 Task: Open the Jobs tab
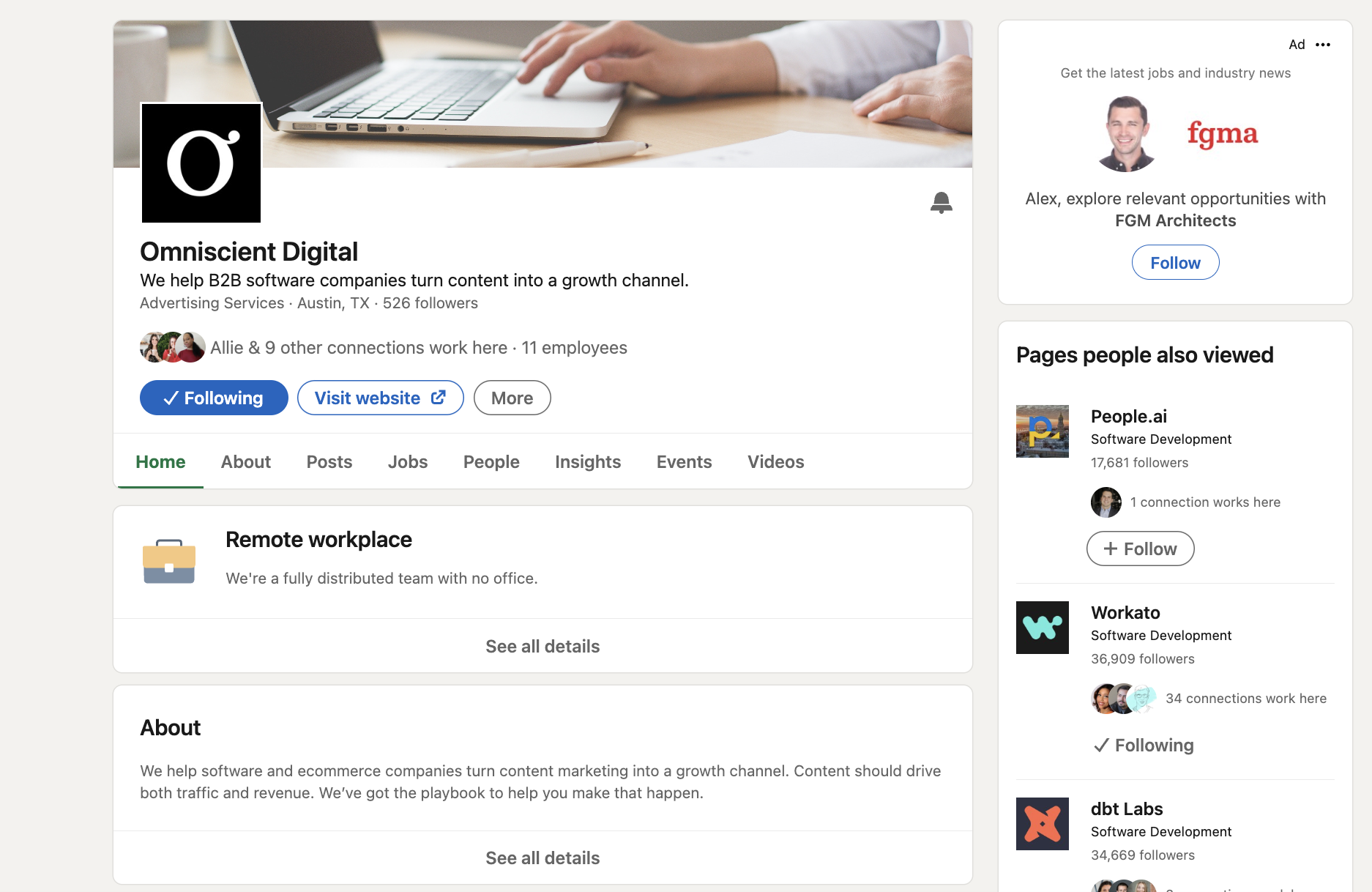407,461
